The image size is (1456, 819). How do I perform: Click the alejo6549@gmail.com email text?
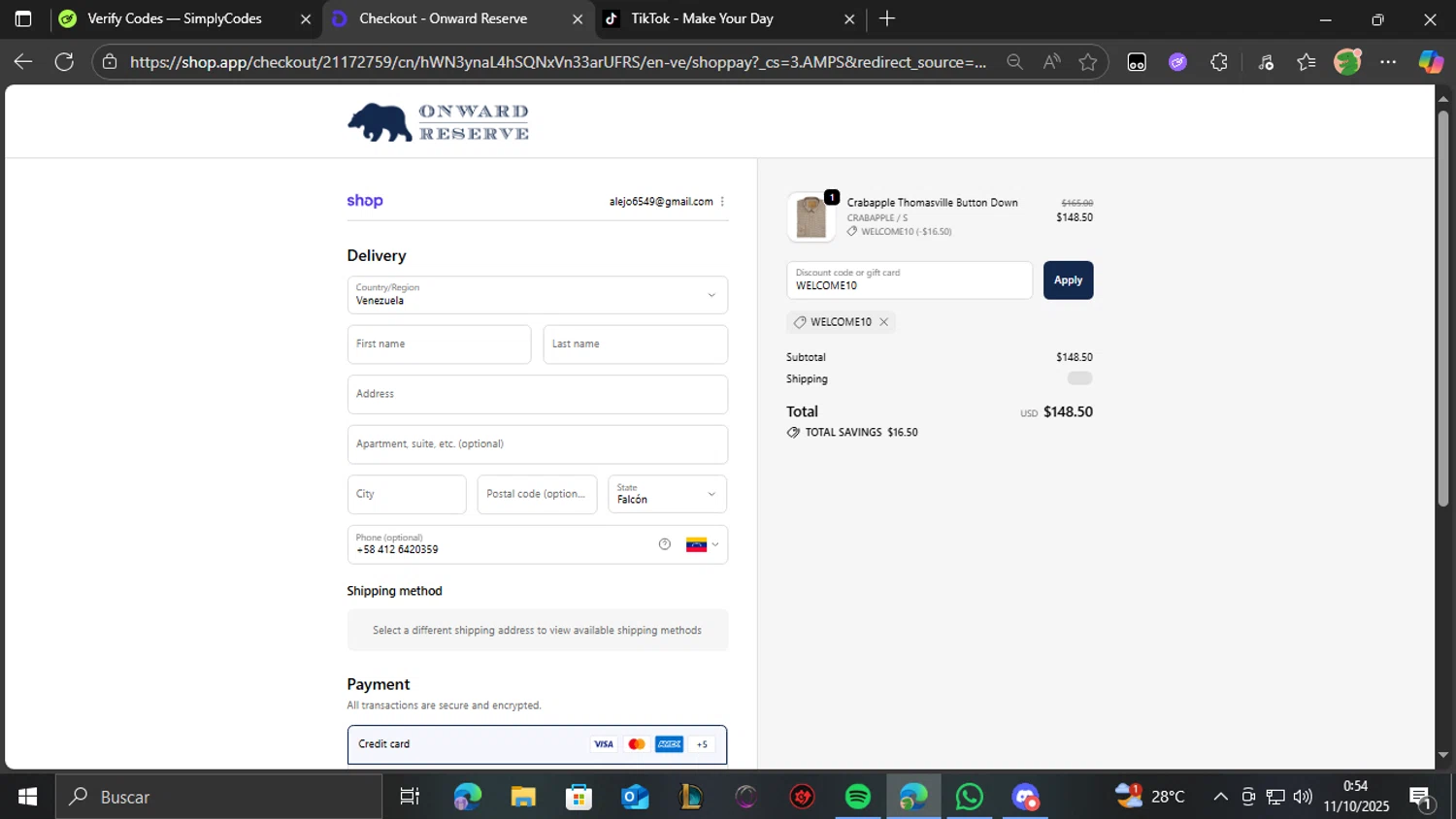point(661,202)
